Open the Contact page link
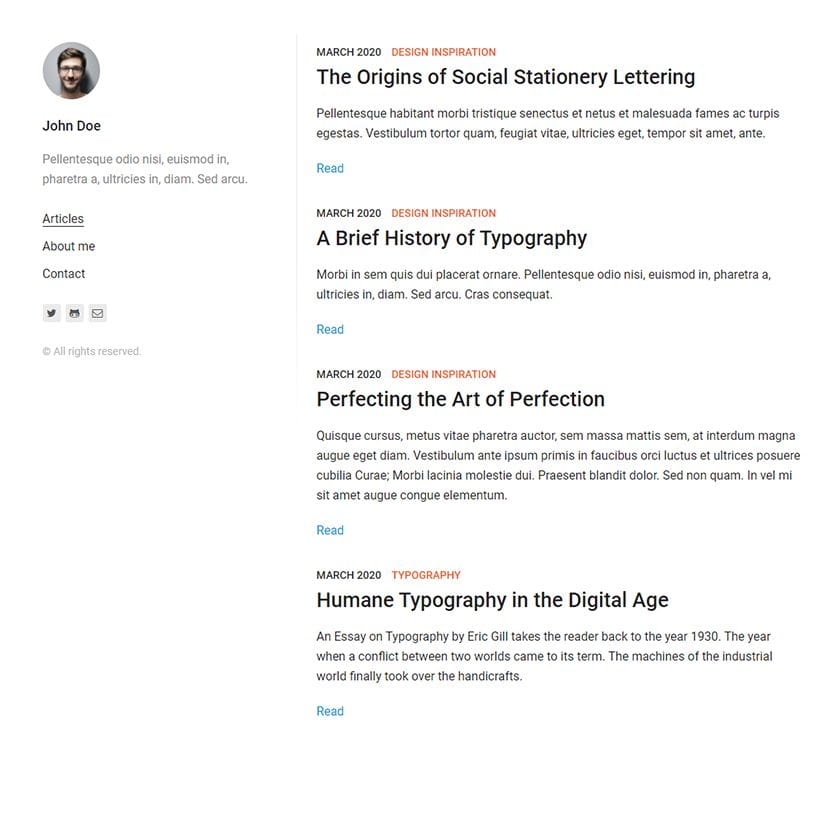This screenshot has width=840, height=840. click(x=64, y=273)
